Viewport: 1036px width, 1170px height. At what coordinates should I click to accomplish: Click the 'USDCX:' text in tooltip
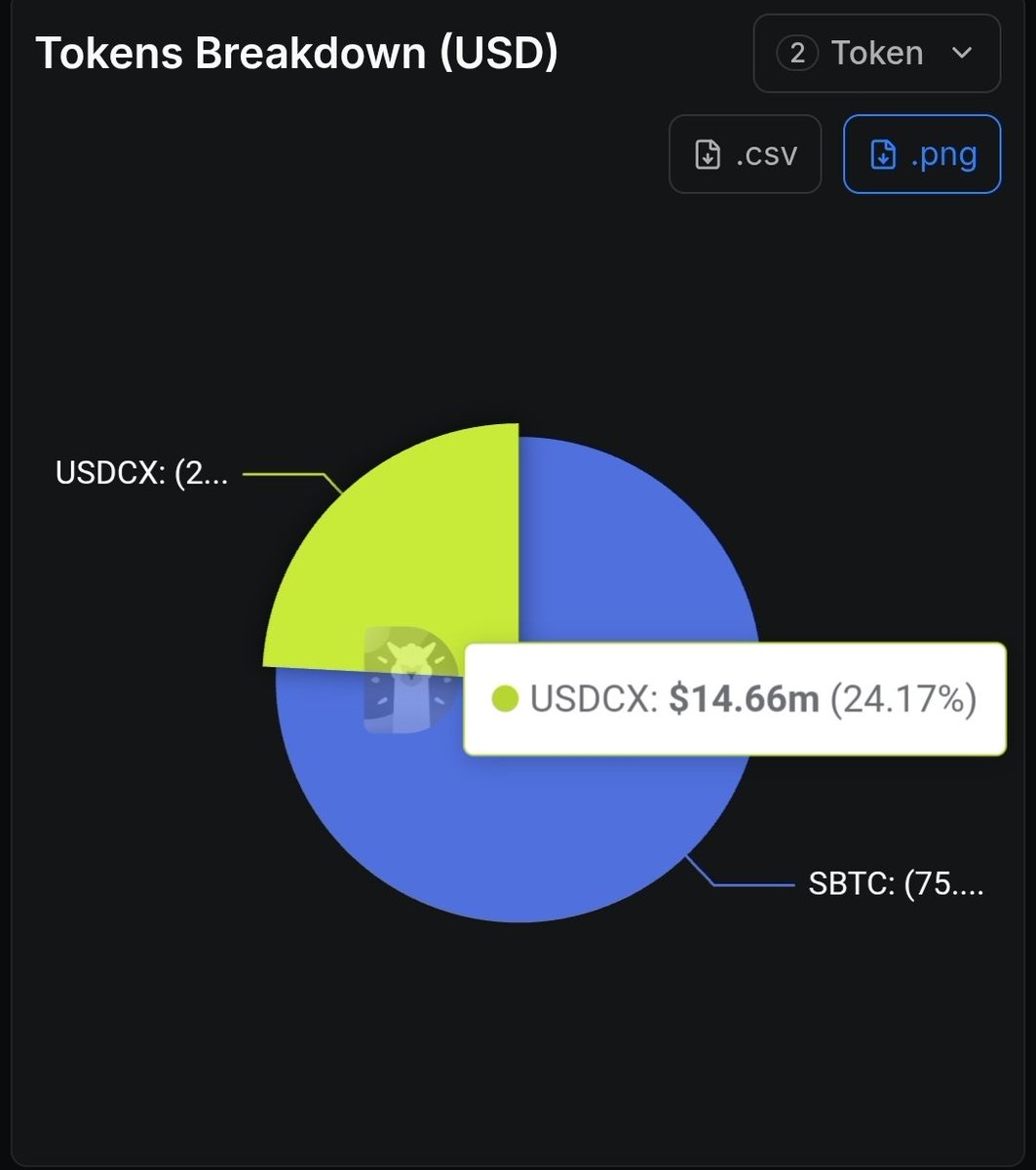(595, 698)
